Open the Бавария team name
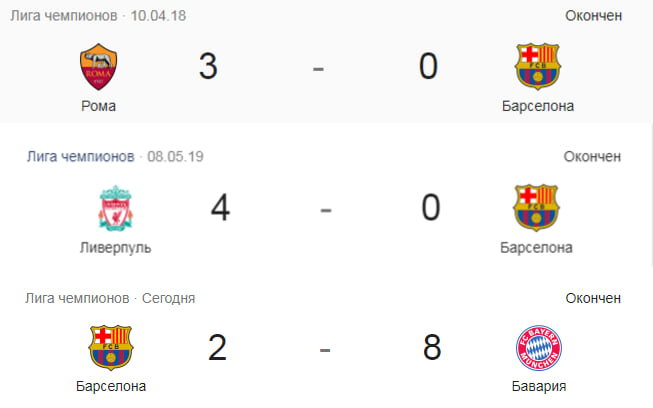The width and height of the screenshot is (653, 408). 540,387
